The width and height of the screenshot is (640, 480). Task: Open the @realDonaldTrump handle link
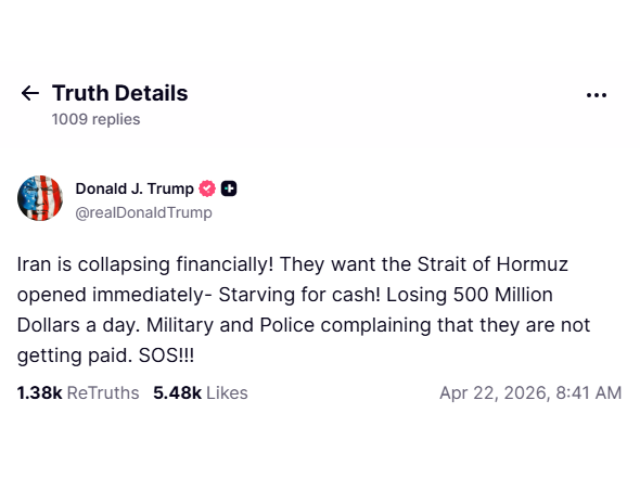144,213
